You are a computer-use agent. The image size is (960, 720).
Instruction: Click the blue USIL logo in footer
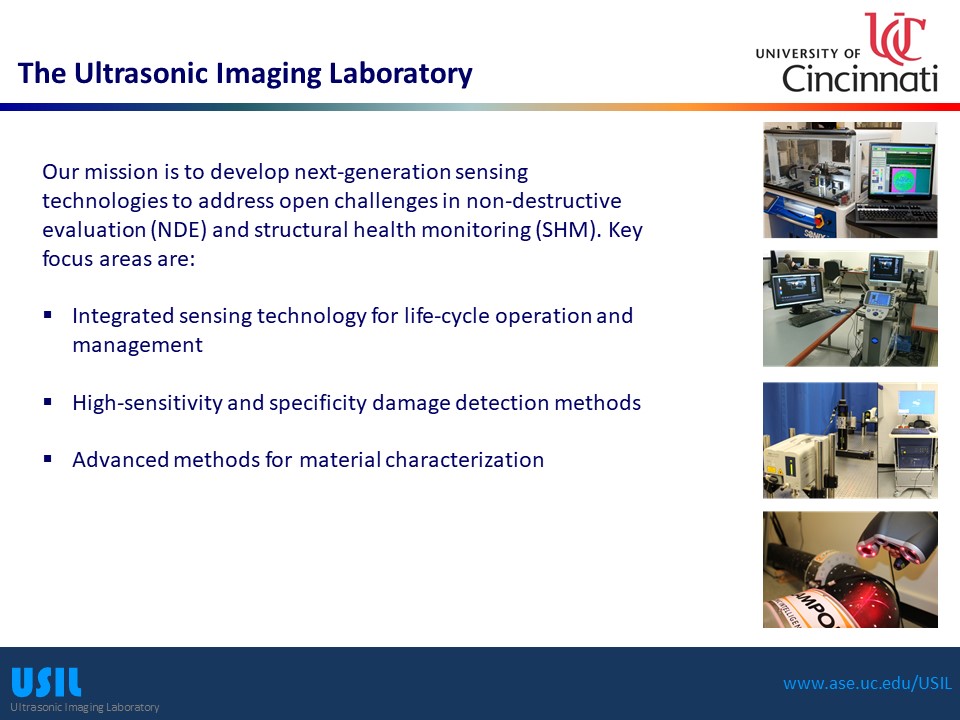point(46,682)
